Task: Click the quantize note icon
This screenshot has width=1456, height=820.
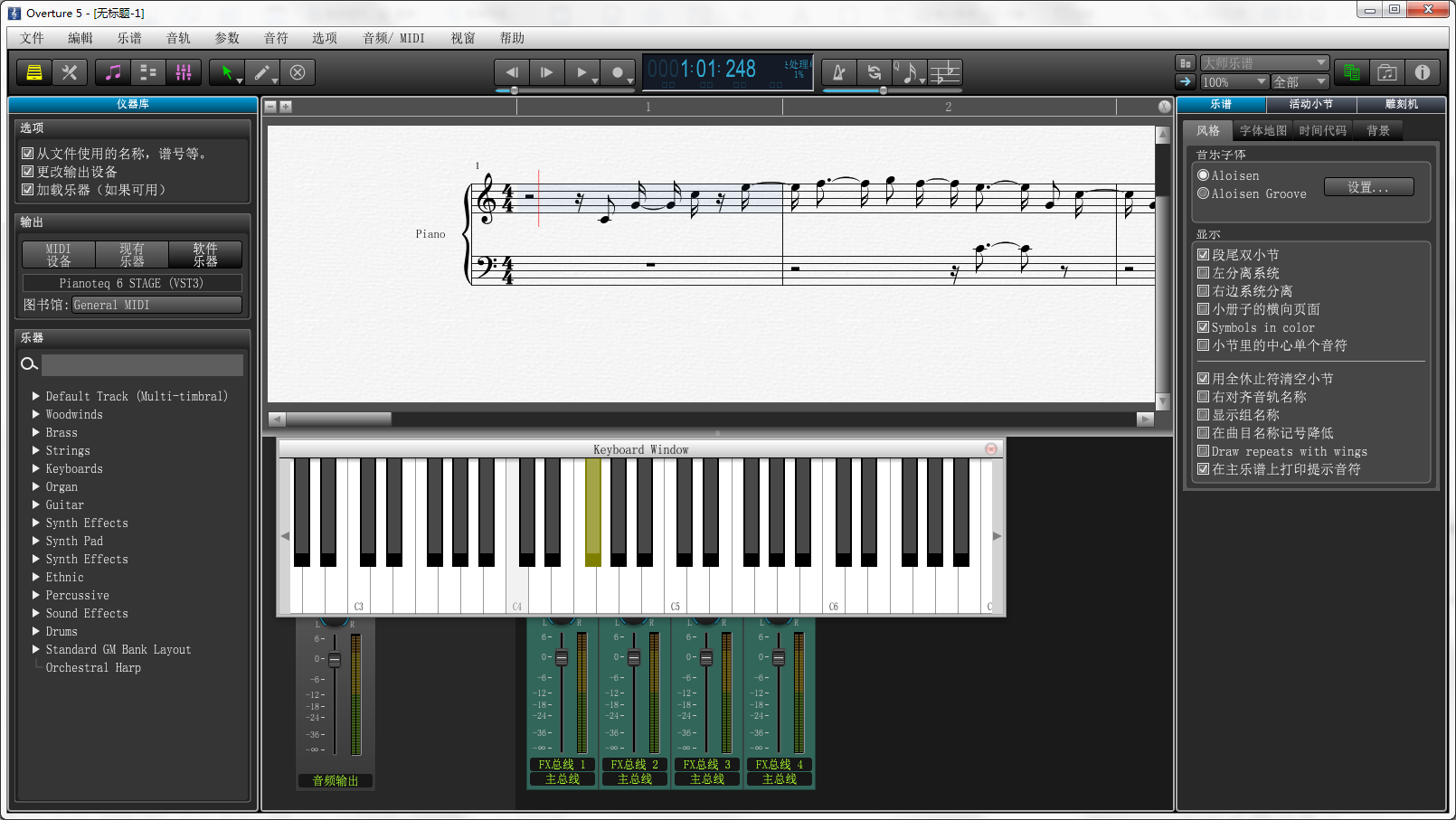Action: click(x=910, y=72)
